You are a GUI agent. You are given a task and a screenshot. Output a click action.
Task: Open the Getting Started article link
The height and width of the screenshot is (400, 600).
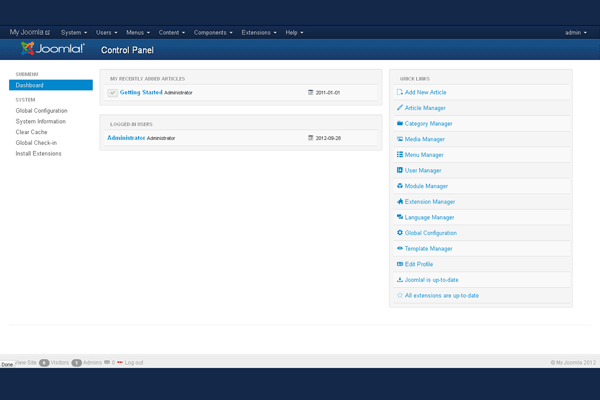[141, 92]
